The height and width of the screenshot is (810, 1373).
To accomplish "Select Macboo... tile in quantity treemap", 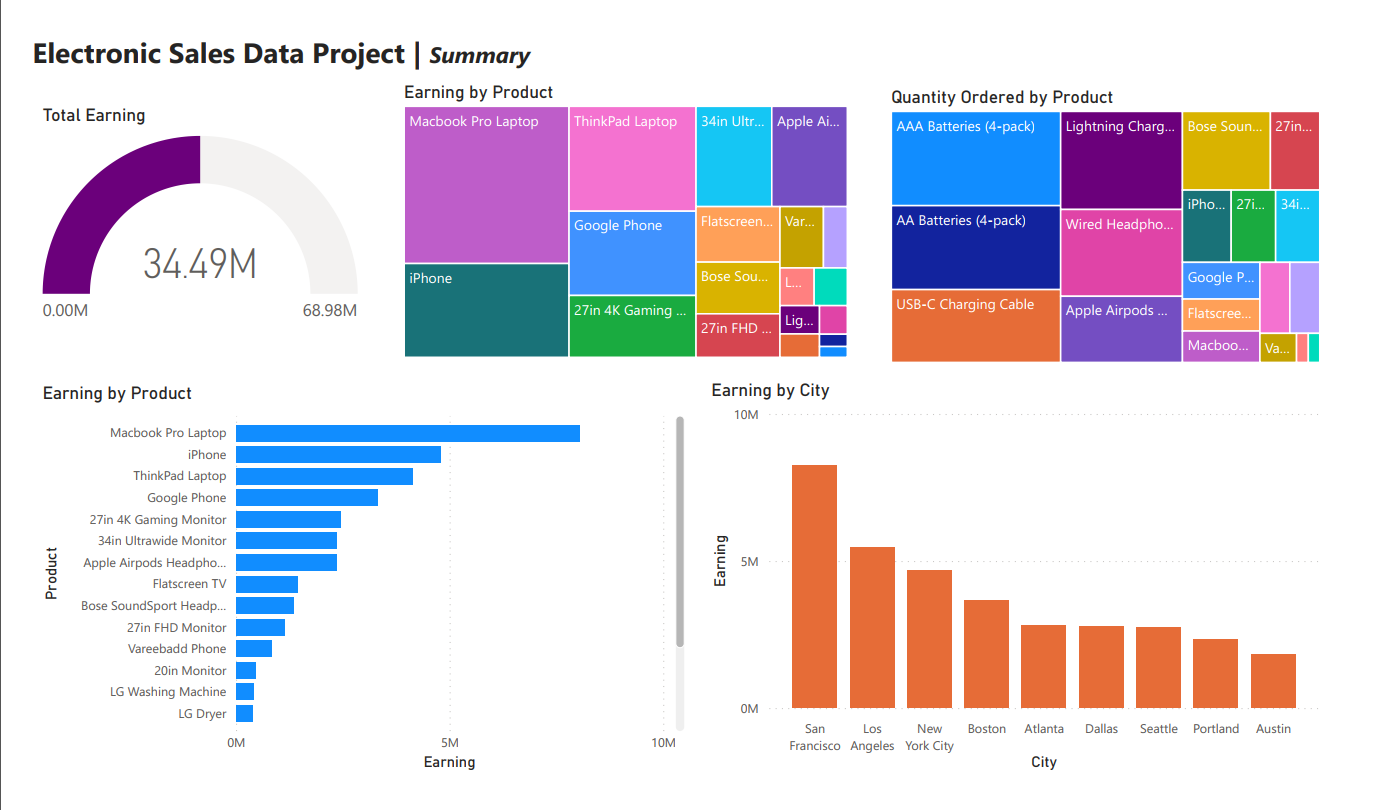I will tap(1221, 347).
